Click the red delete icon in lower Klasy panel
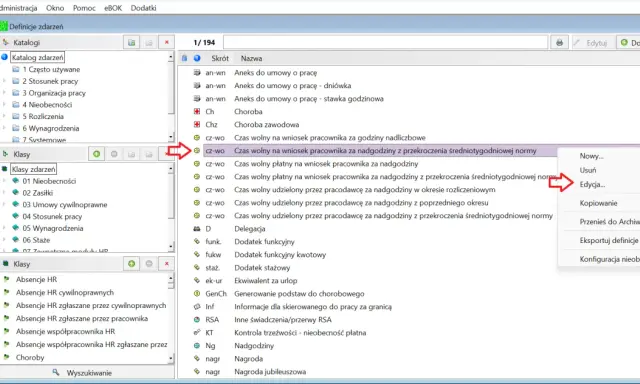The height and width of the screenshot is (384, 640). [167, 264]
